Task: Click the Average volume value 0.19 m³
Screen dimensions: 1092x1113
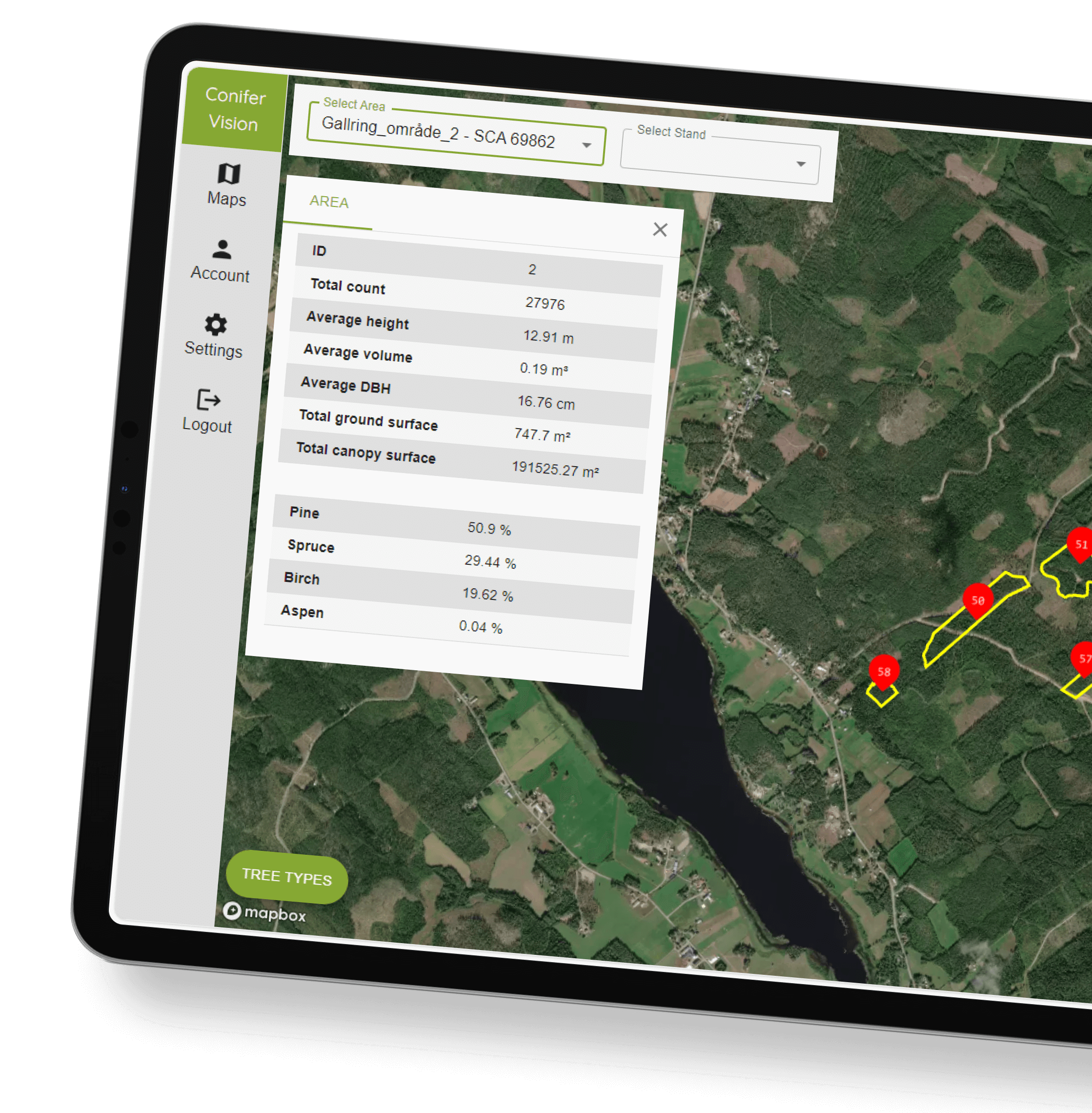Action: tap(543, 369)
